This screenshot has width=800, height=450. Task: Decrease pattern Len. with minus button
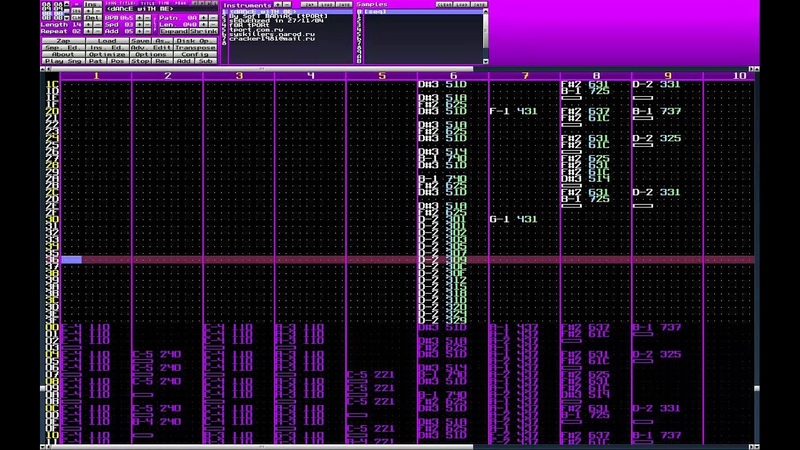213,24
